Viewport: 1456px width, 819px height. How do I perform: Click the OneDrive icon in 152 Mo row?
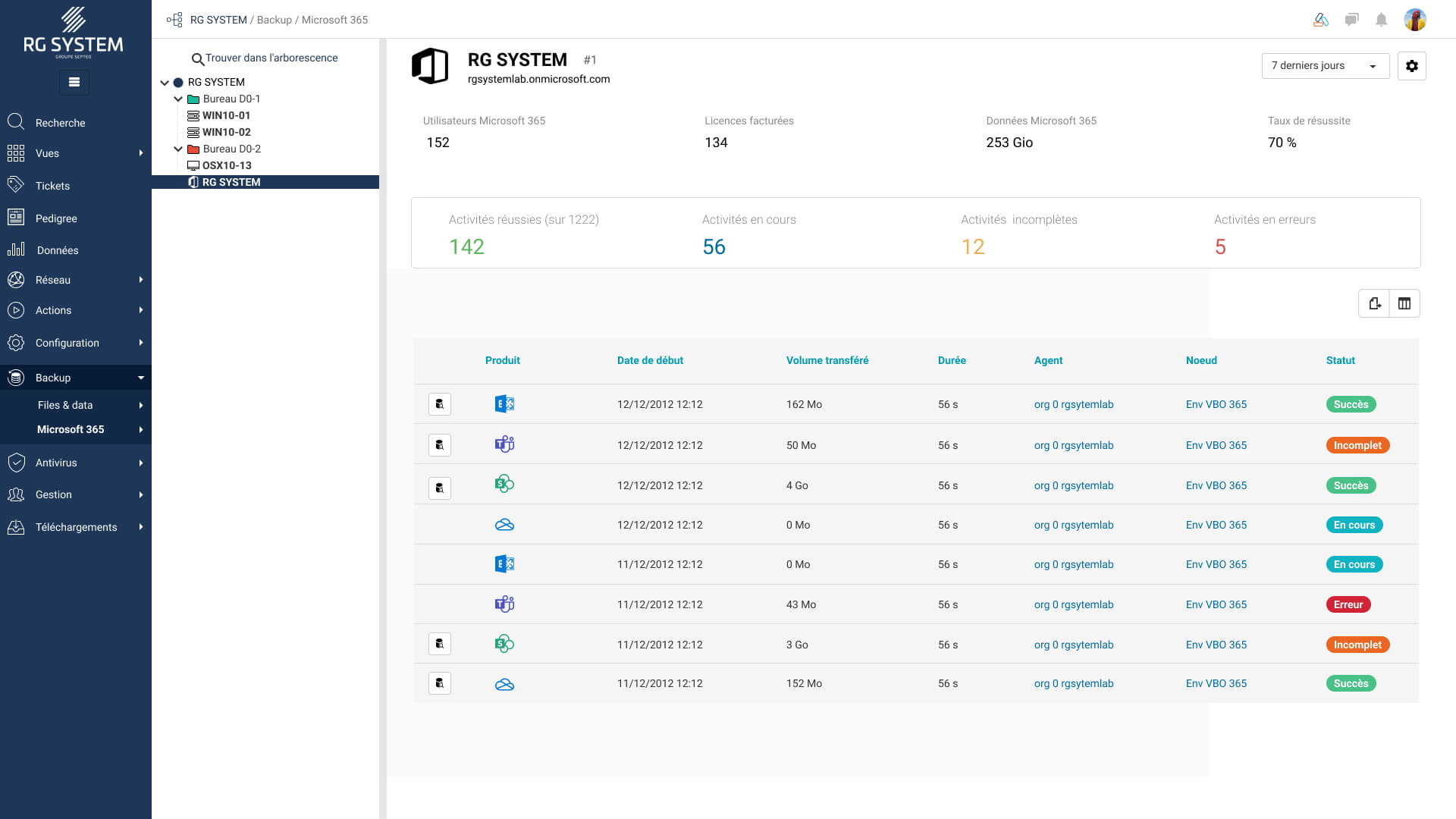(x=504, y=685)
